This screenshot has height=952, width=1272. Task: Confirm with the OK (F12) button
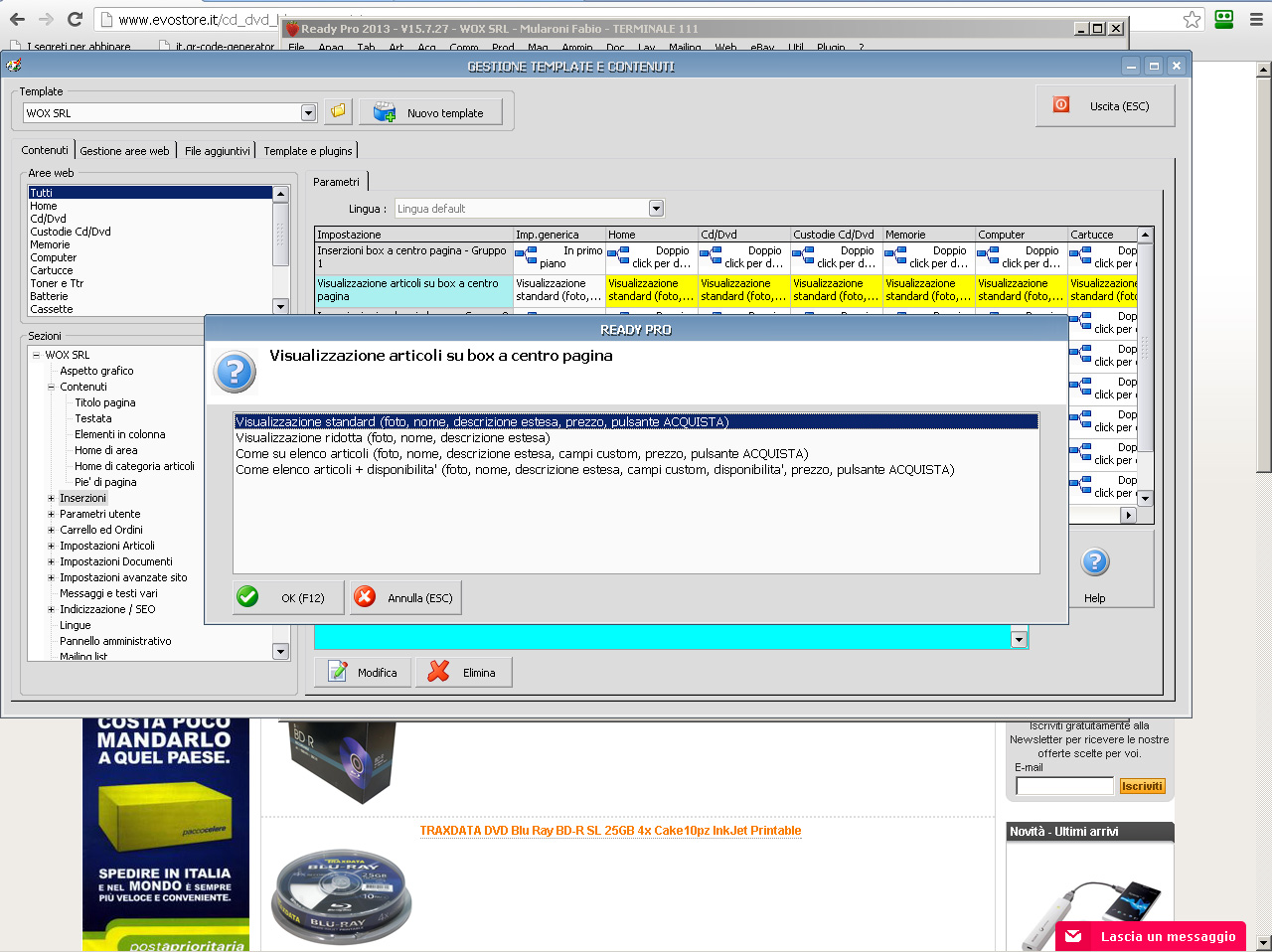(289, 597)
